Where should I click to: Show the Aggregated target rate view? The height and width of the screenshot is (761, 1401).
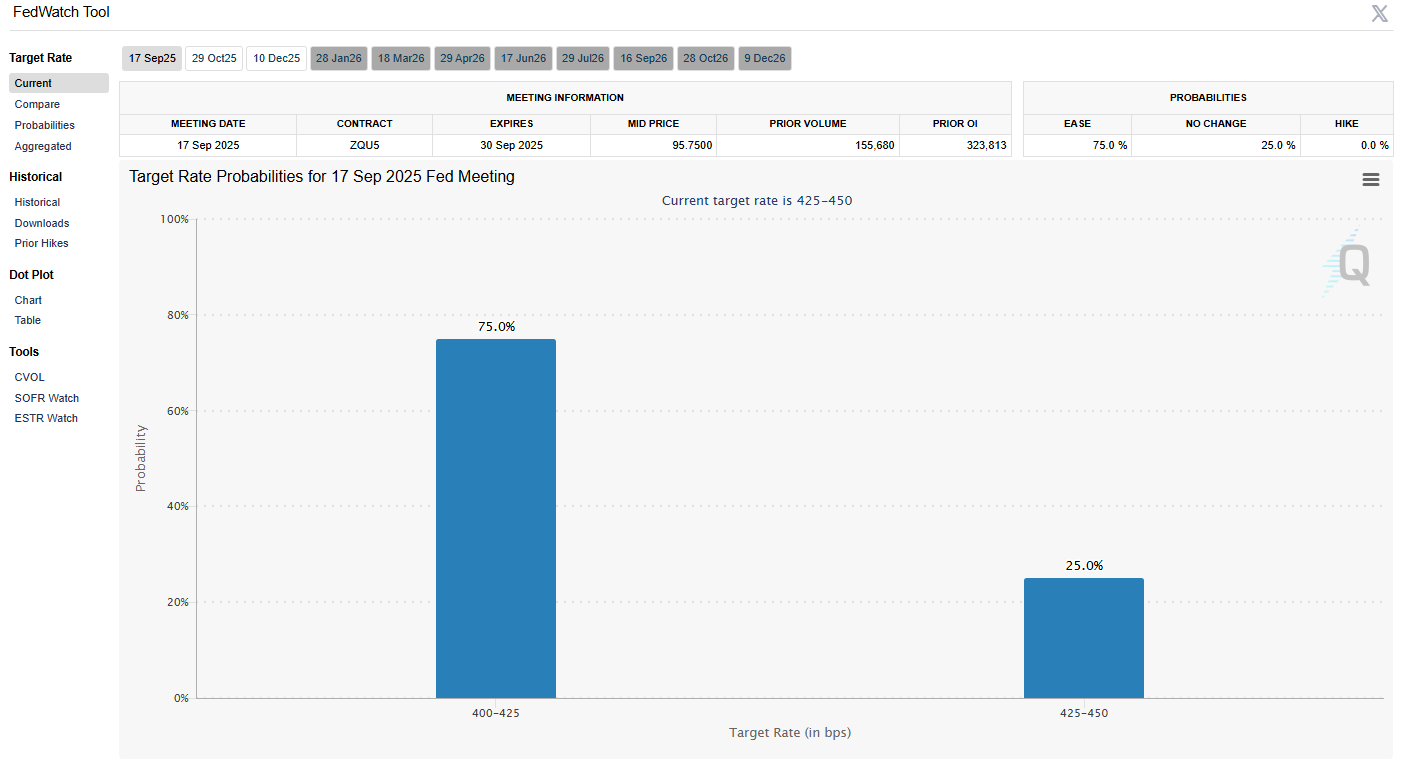[43, 146]
